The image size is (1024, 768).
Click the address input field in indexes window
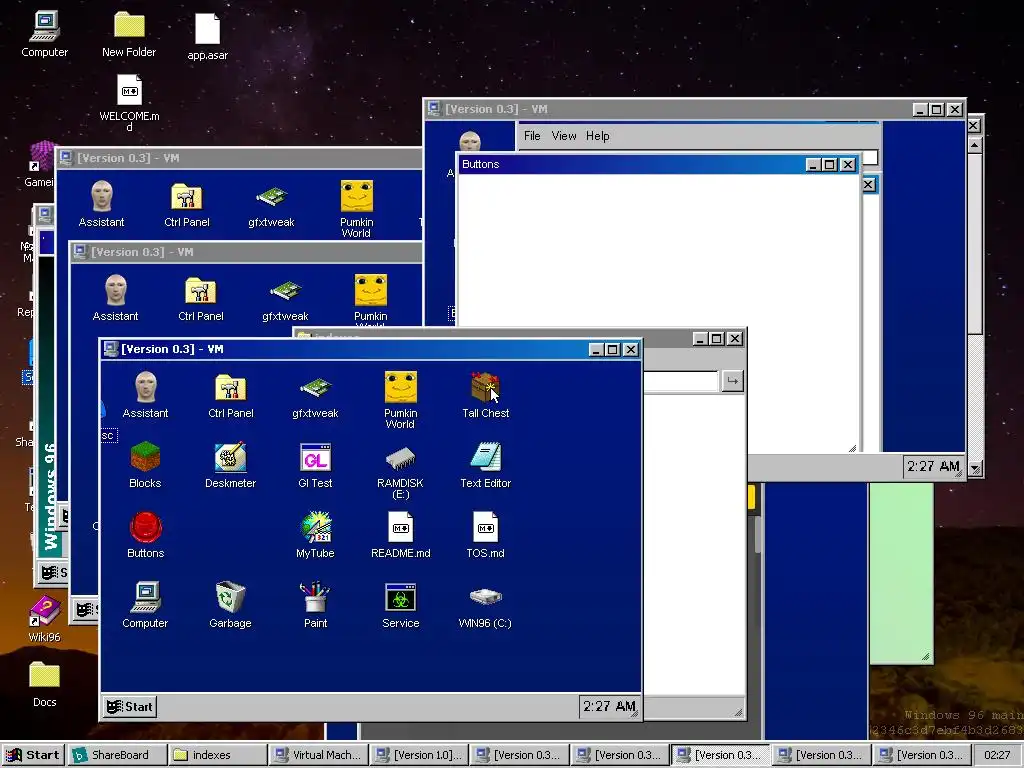pyautogui.click(x=680, y=381)
